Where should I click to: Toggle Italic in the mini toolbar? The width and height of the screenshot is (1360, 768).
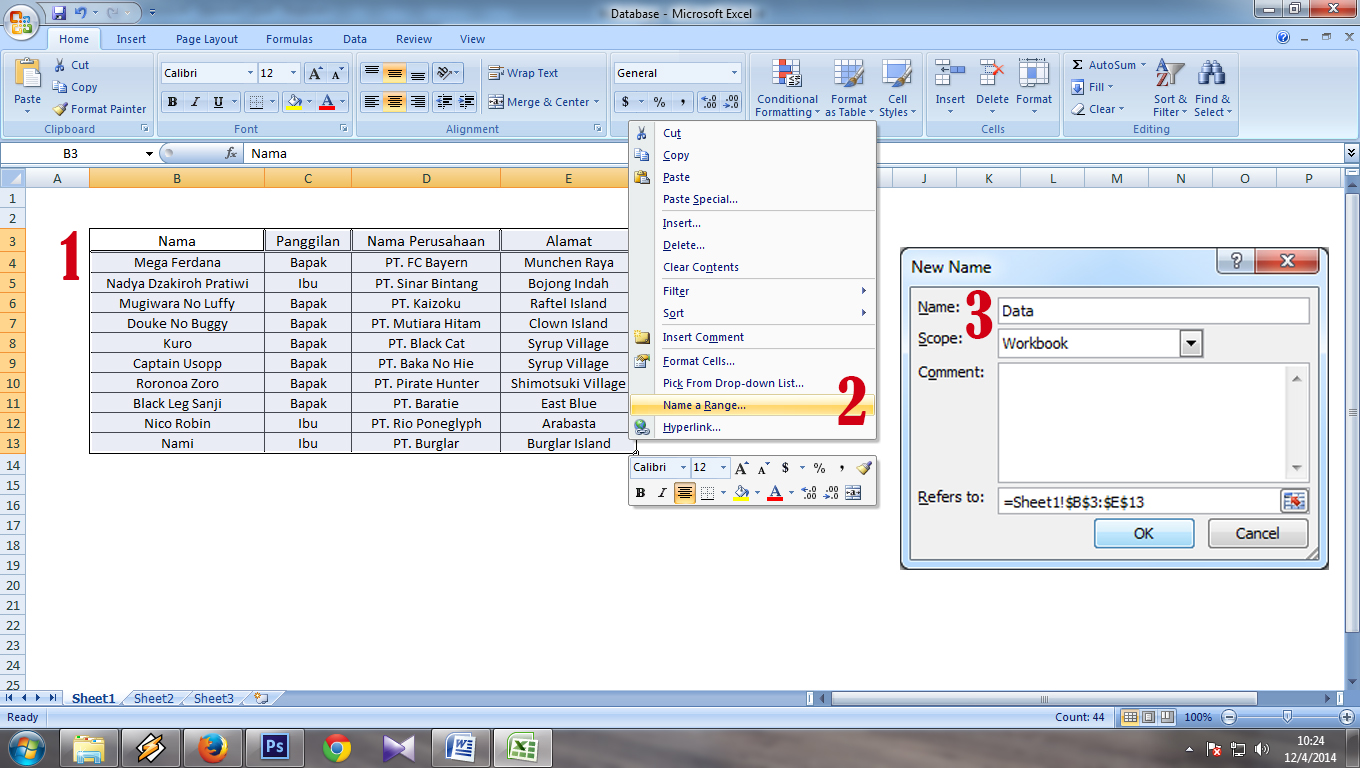click(662, 493)
